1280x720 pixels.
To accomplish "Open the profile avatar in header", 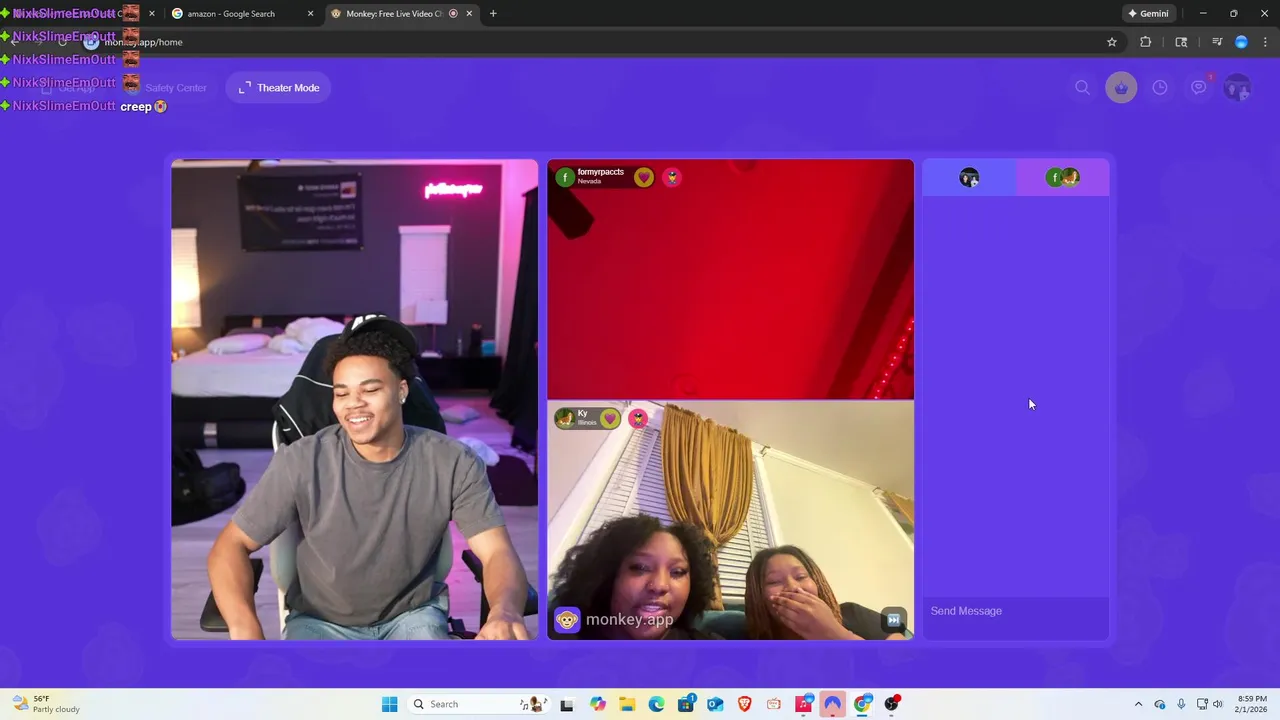I will pyautogui.click(x=1238, y=88).
